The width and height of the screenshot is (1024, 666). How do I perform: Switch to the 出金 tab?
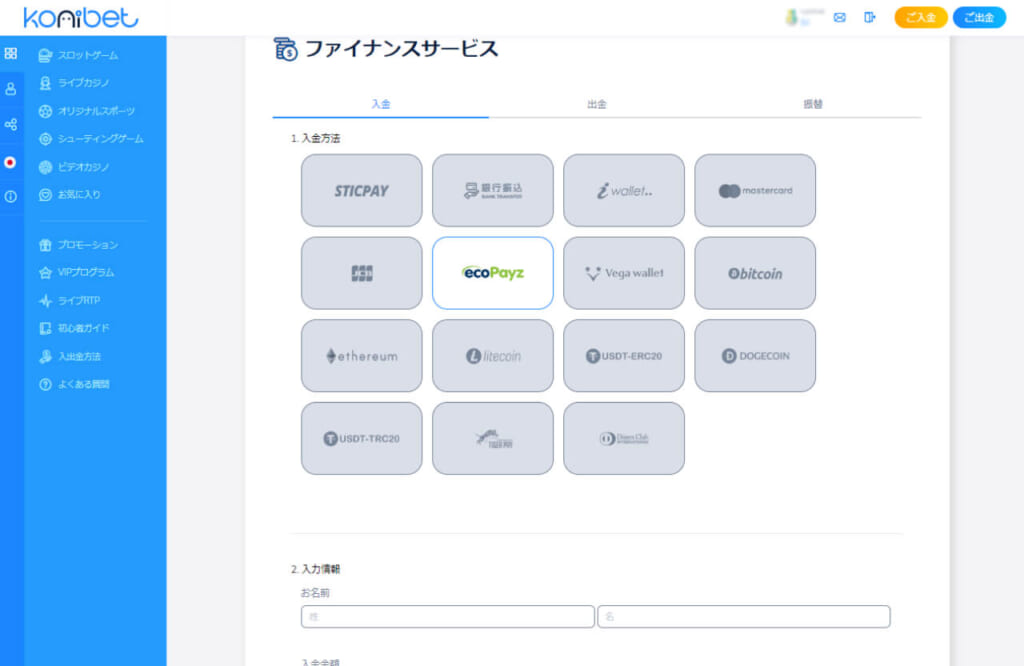tap(597, 104)
